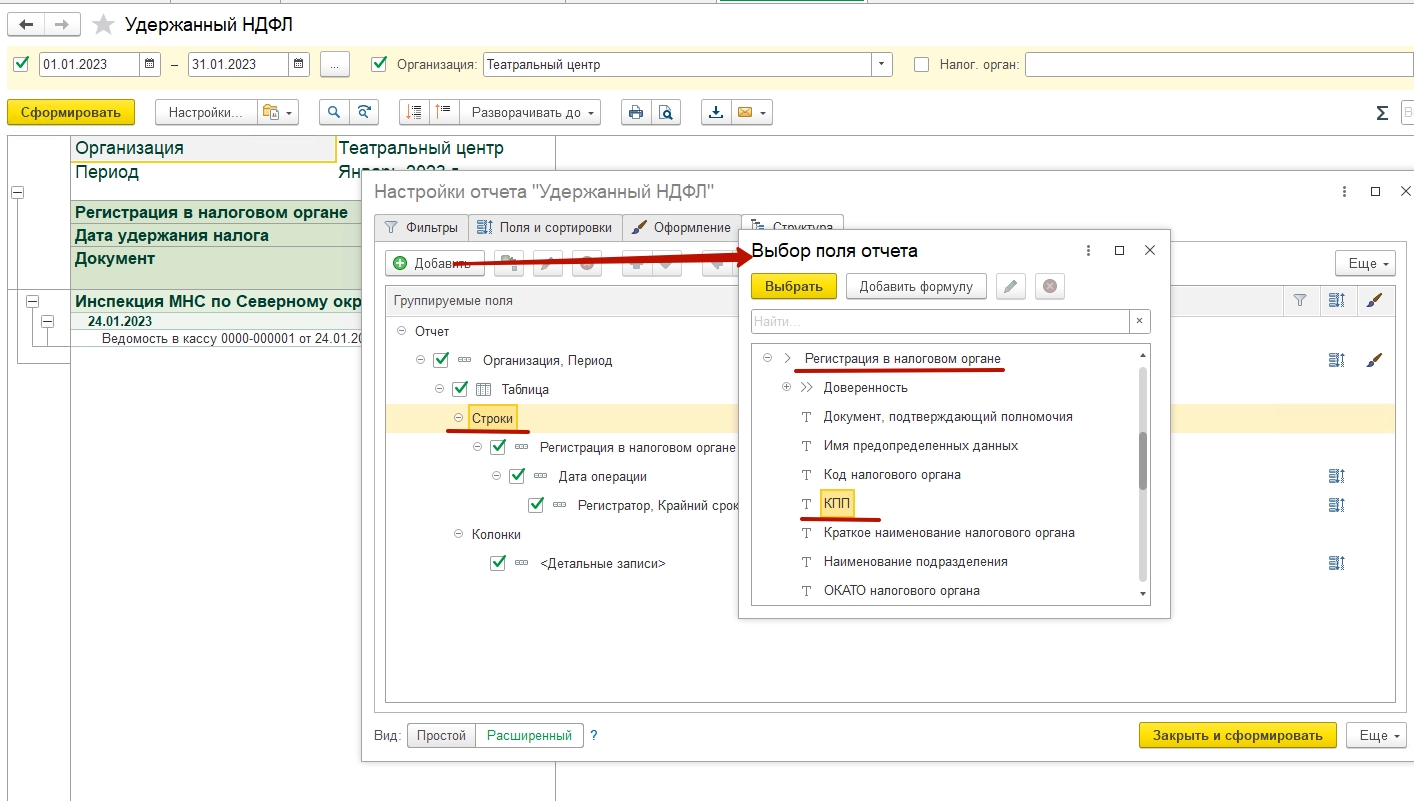
Task: Open calendar for start date 01.01.2023
Action: pyautogui.click(x=150, y=65)
